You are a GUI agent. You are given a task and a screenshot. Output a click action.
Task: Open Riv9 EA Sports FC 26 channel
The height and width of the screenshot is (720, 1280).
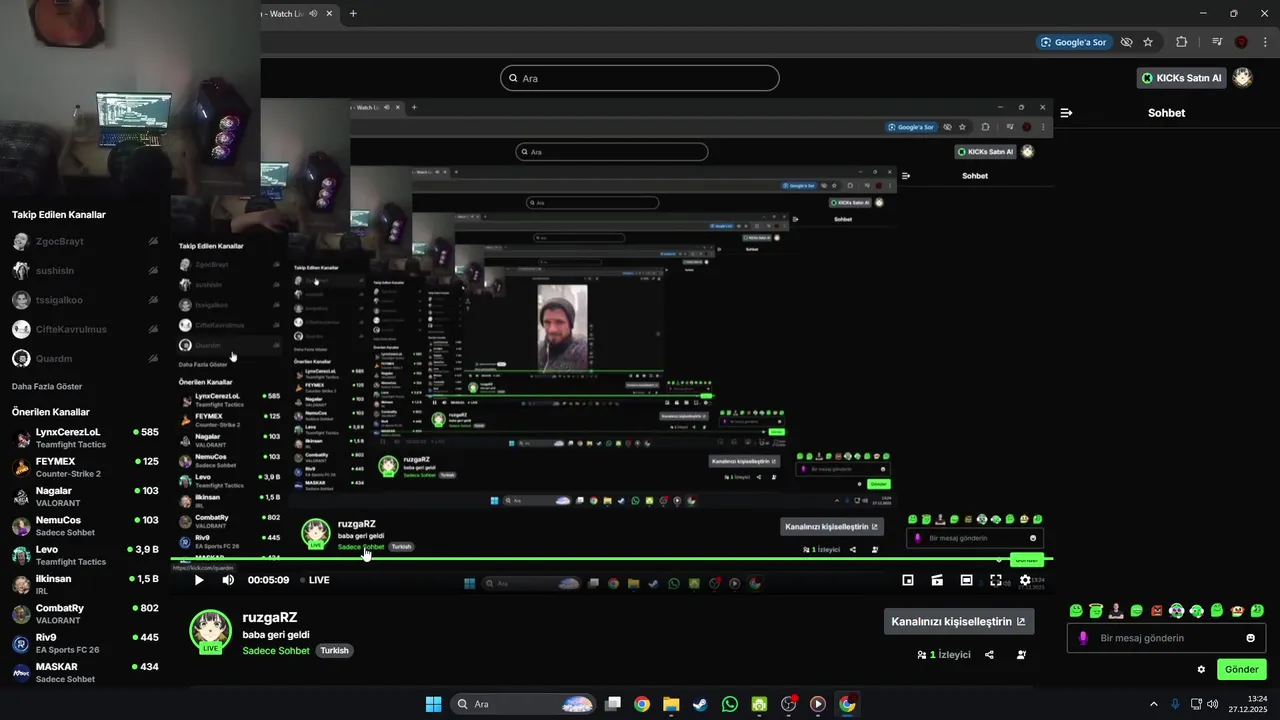point(85,643)
